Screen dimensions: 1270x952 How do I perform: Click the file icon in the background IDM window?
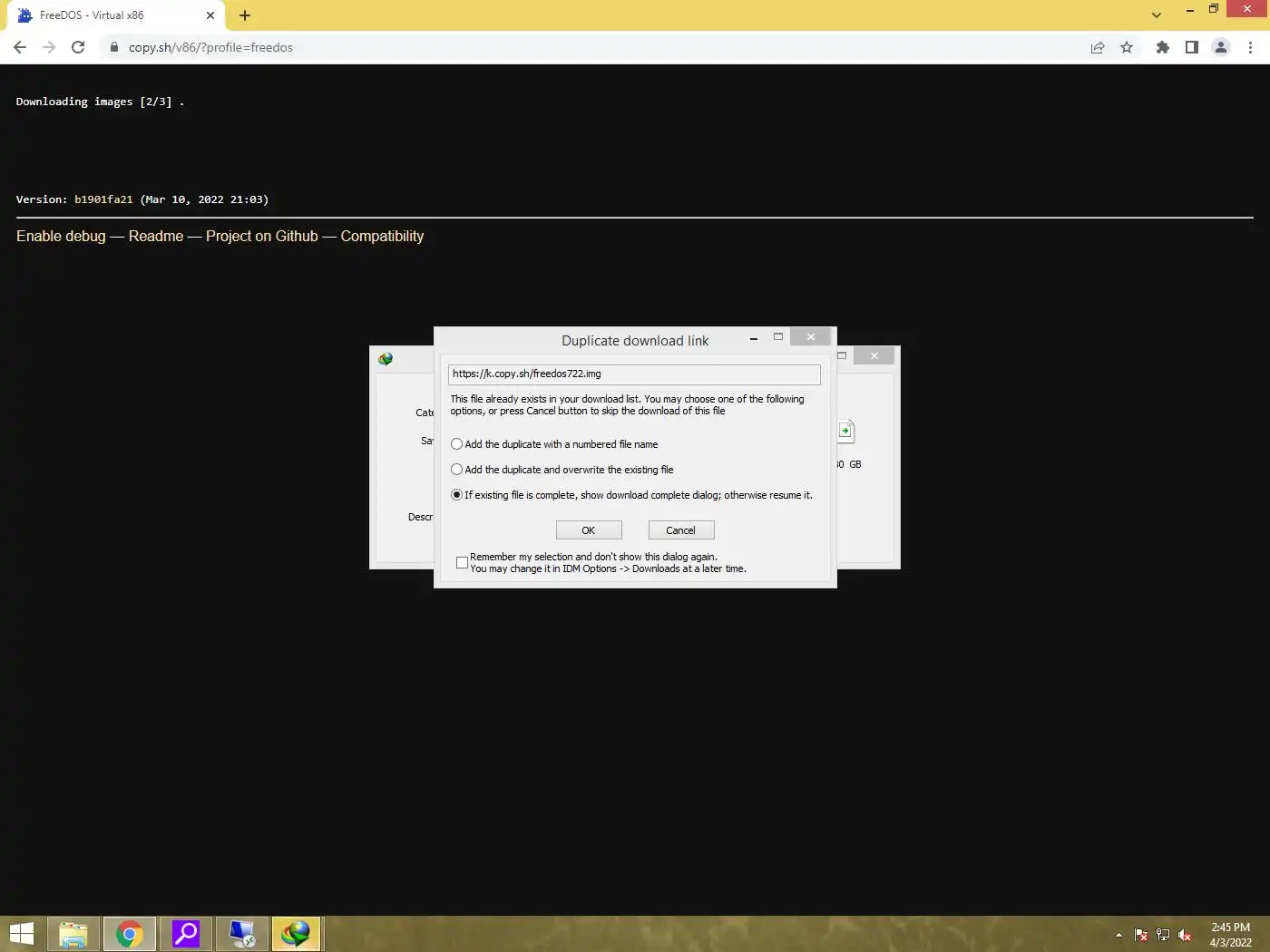click(845, 431)
